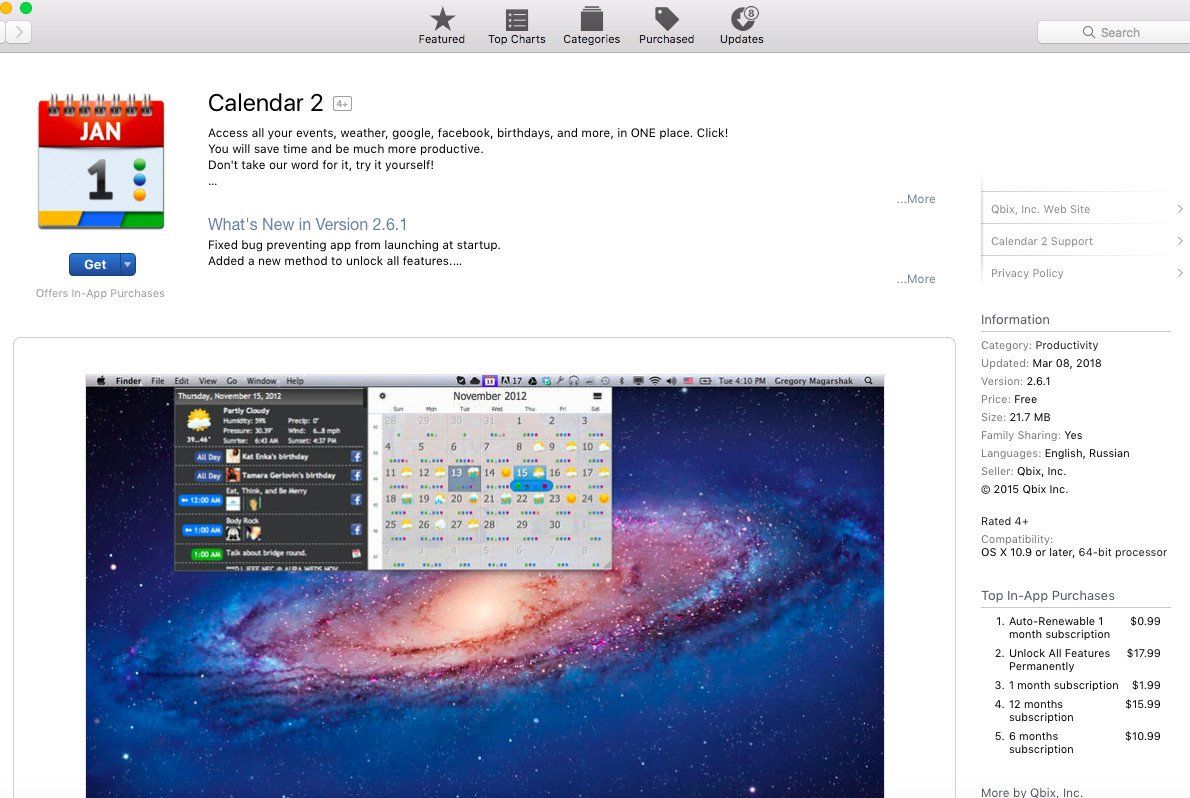Click the Search field

(1113, 32)
